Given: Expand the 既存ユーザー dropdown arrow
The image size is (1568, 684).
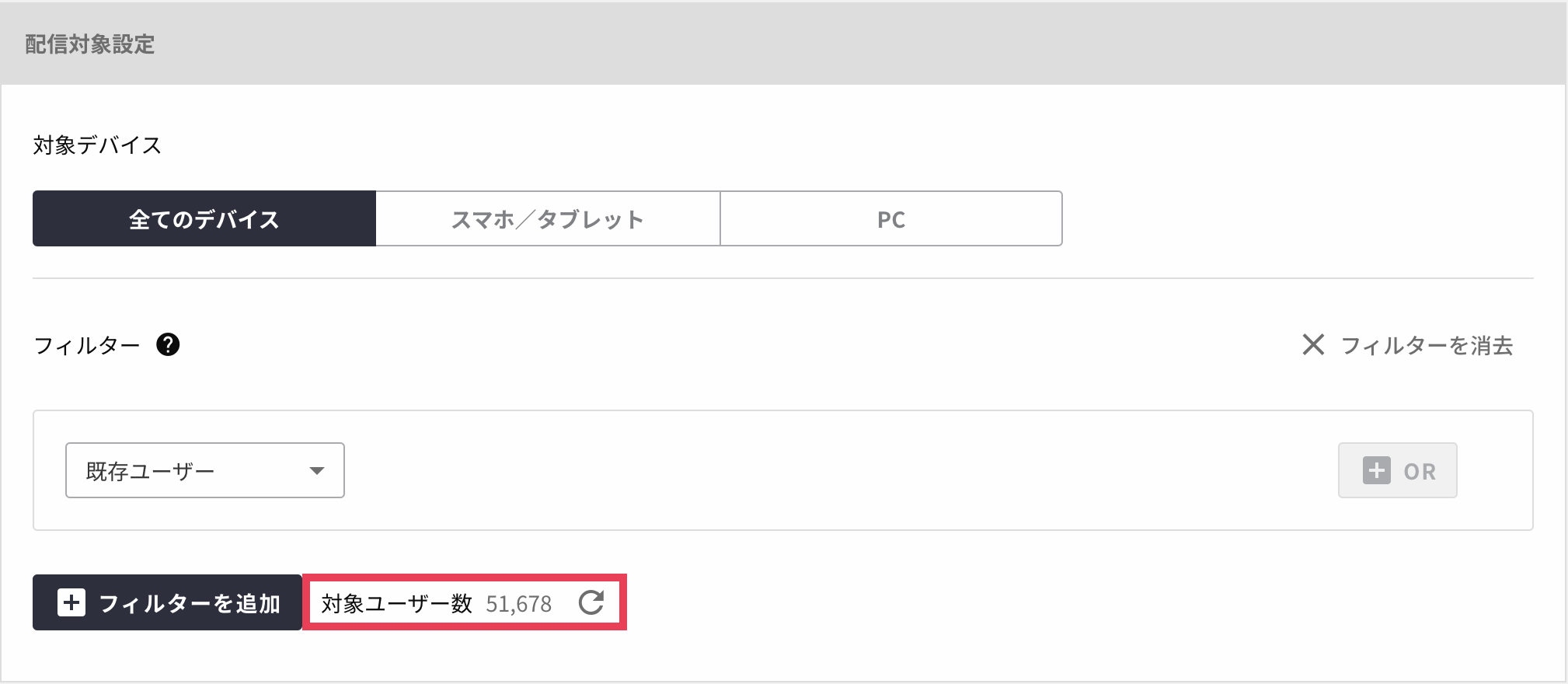Looking at the screenshot, I should (x=316, y=470).
